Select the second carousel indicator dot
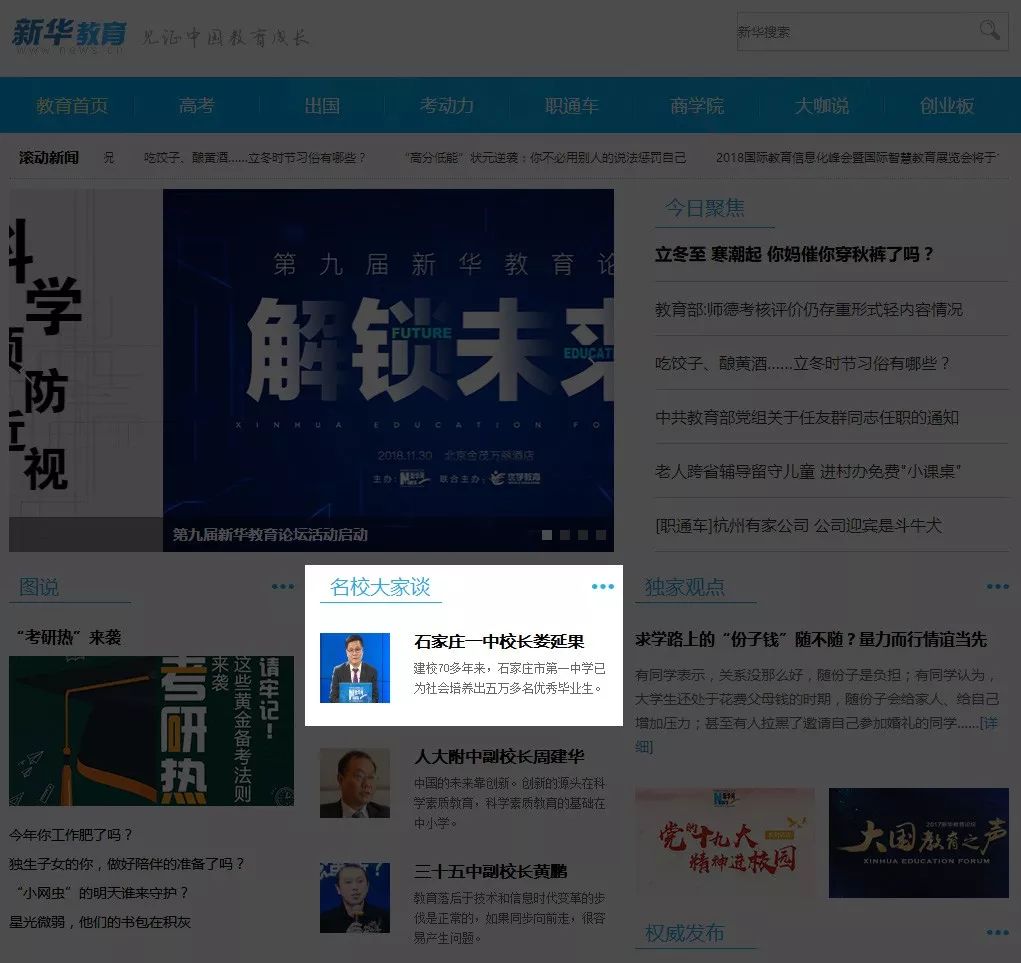 (x=565, y=535)
